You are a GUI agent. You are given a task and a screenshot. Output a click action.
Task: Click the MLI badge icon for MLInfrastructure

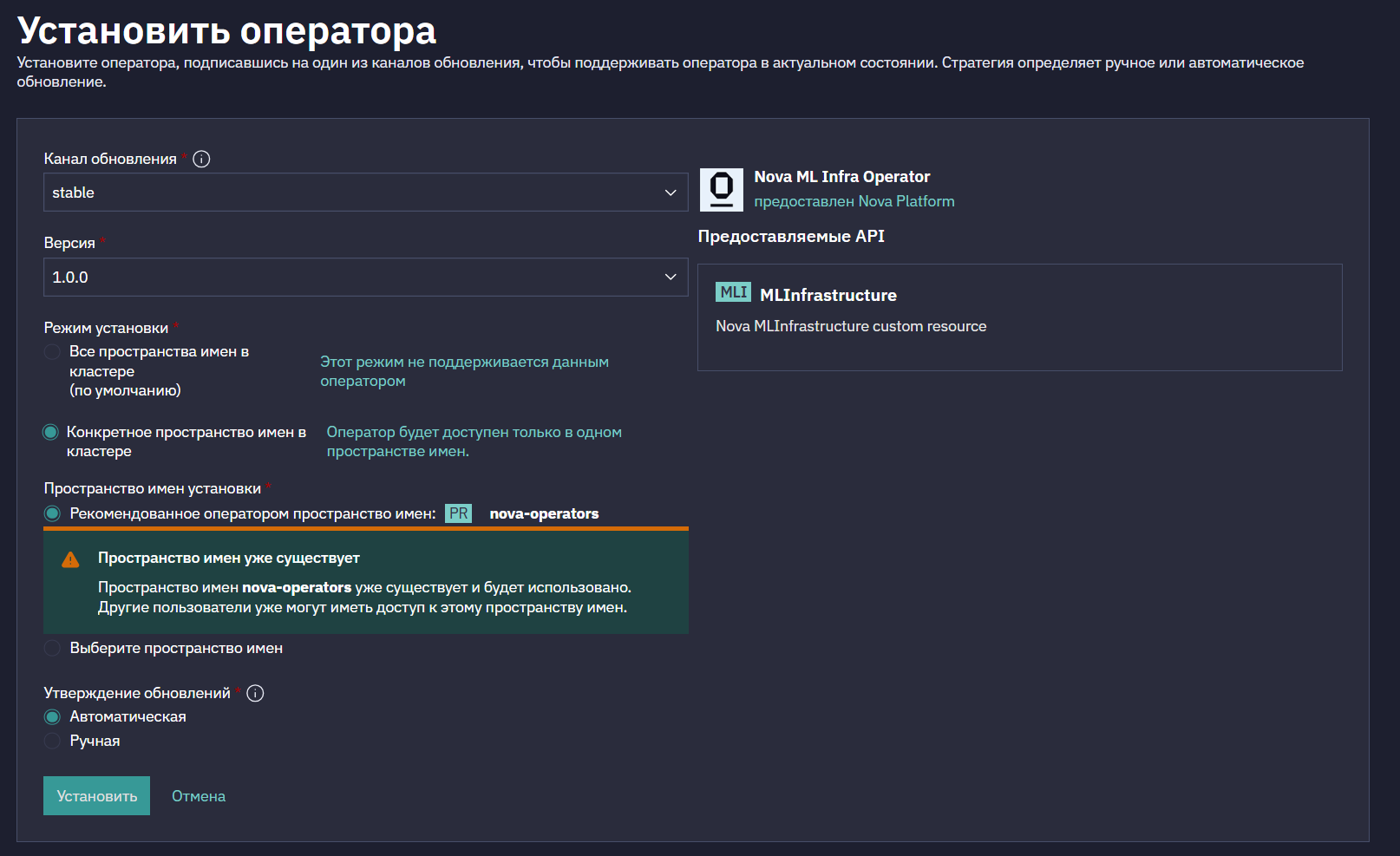pyautogui.click(x=733, y=292)
